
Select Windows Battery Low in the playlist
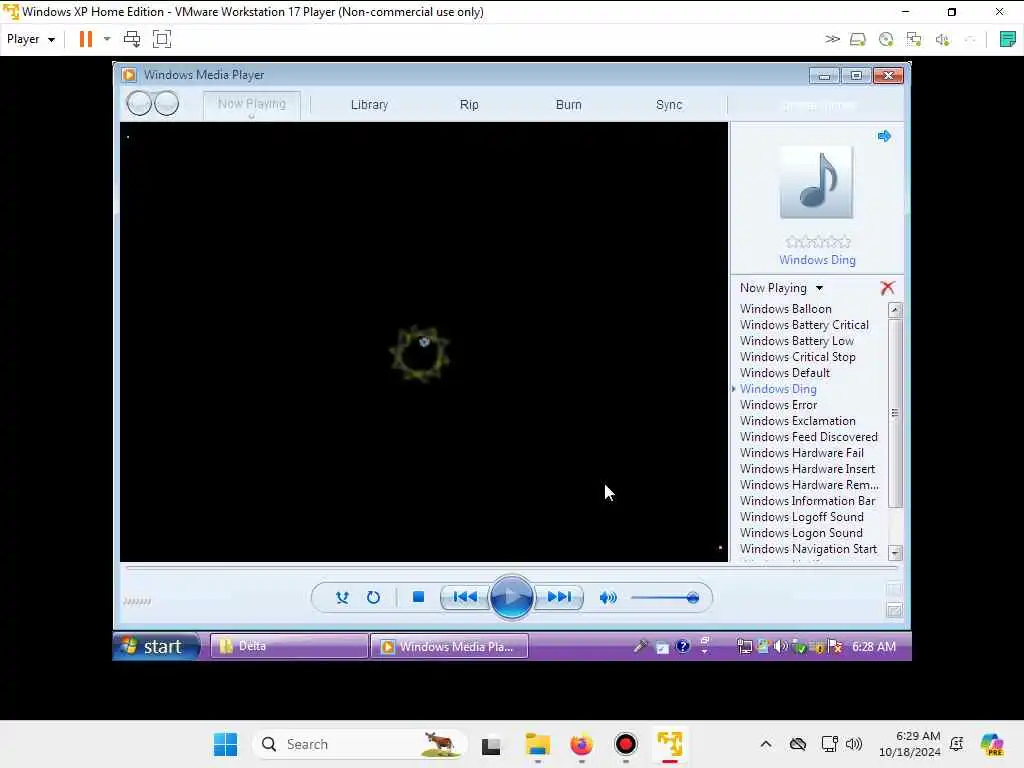pos(797,341)
